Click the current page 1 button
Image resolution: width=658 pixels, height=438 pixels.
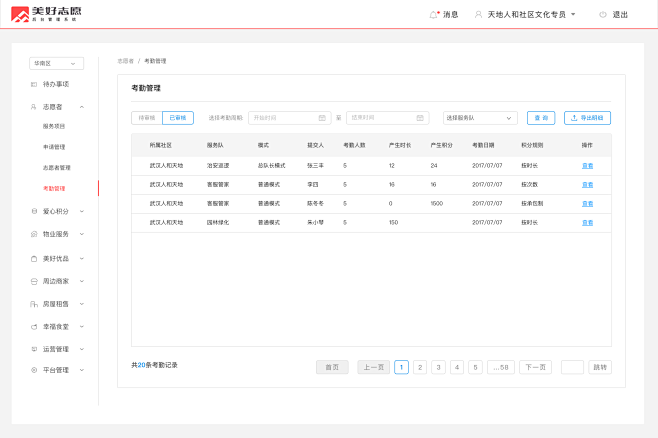click(402, 367)
